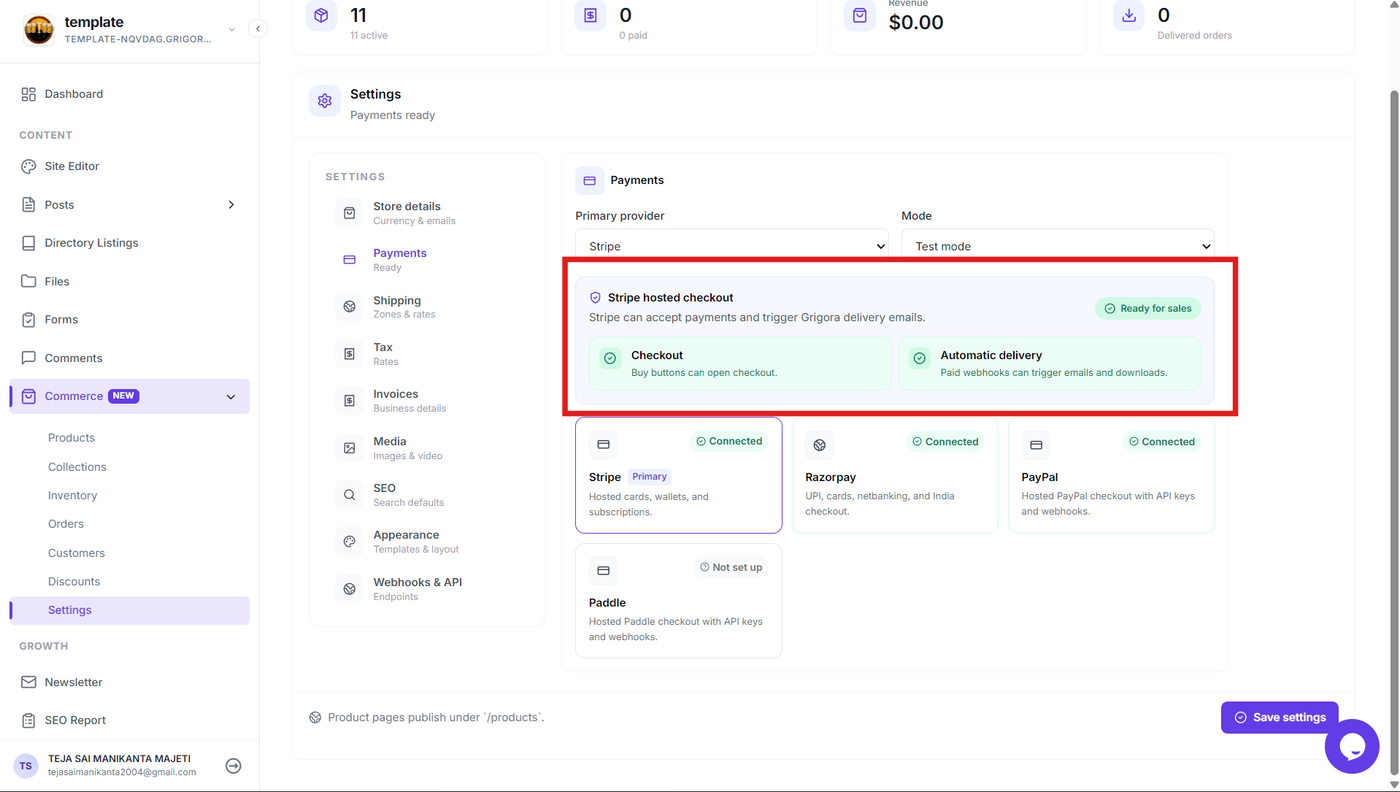The height and width of the screenshot is (792, 1400).
Task: Expand the Posts submenu chevron
Action: pos(231,205)
